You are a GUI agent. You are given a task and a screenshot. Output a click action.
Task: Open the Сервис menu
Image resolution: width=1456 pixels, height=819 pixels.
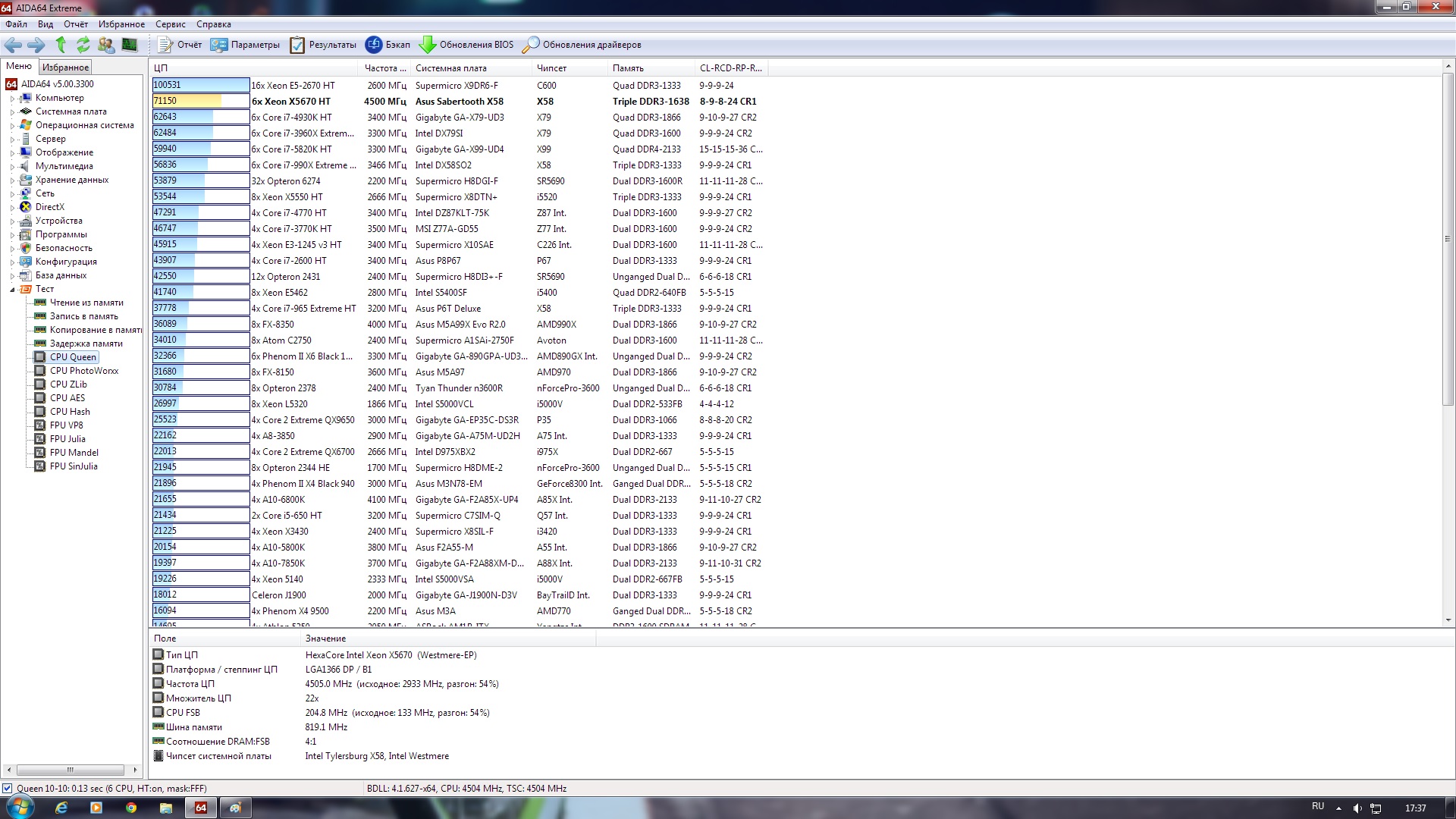coord(170,24)
